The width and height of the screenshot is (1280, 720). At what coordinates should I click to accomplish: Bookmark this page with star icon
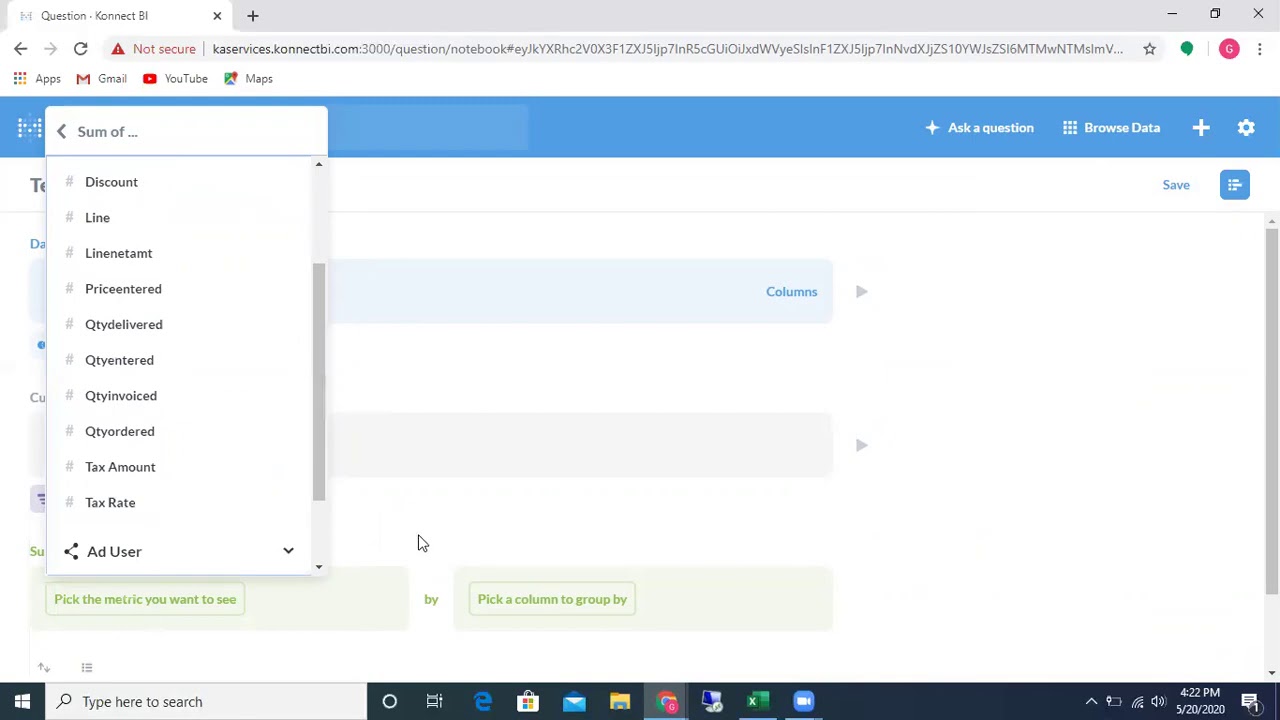click(1149, 49)
